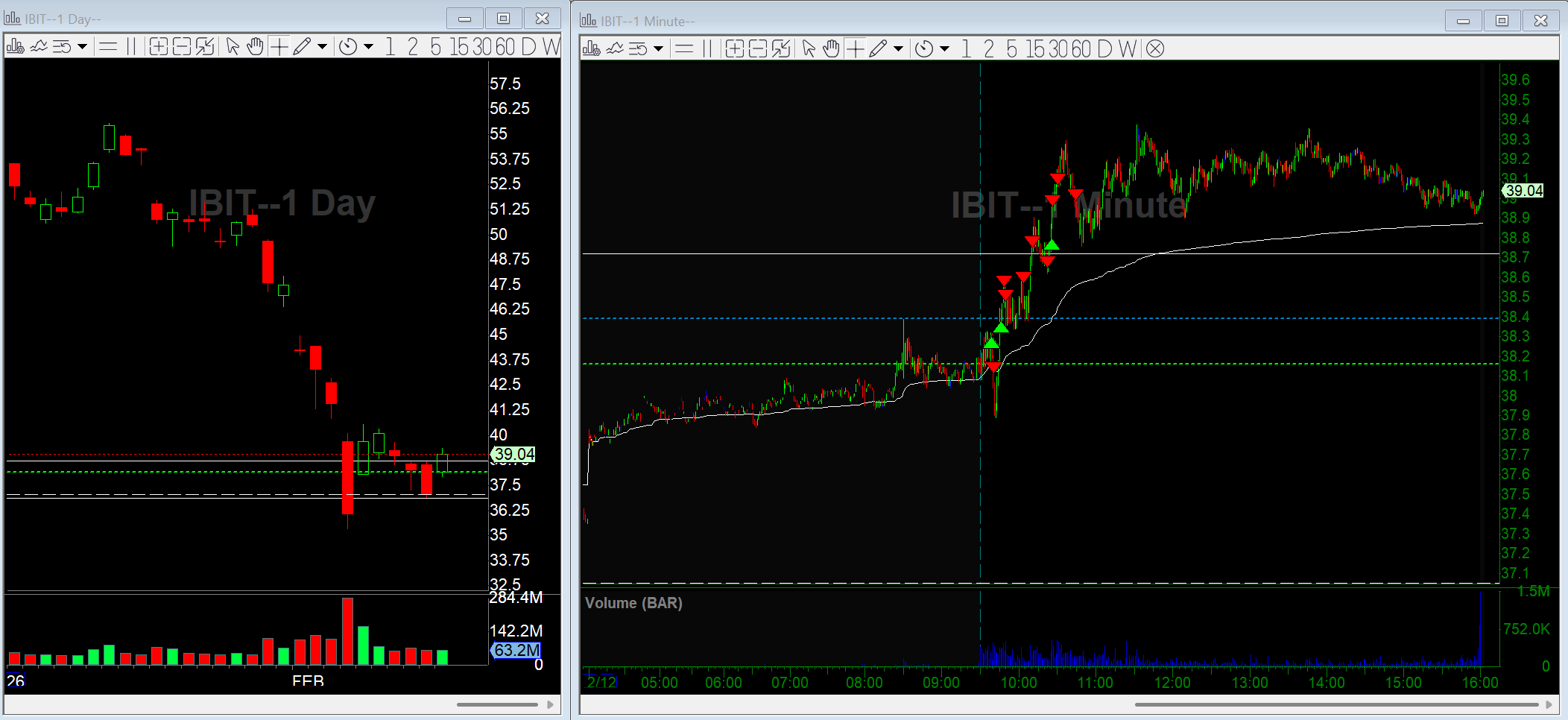Click the 39.04 price label on 1 Minute axis
This screenshot has height=720, width=1568.
1523,191
